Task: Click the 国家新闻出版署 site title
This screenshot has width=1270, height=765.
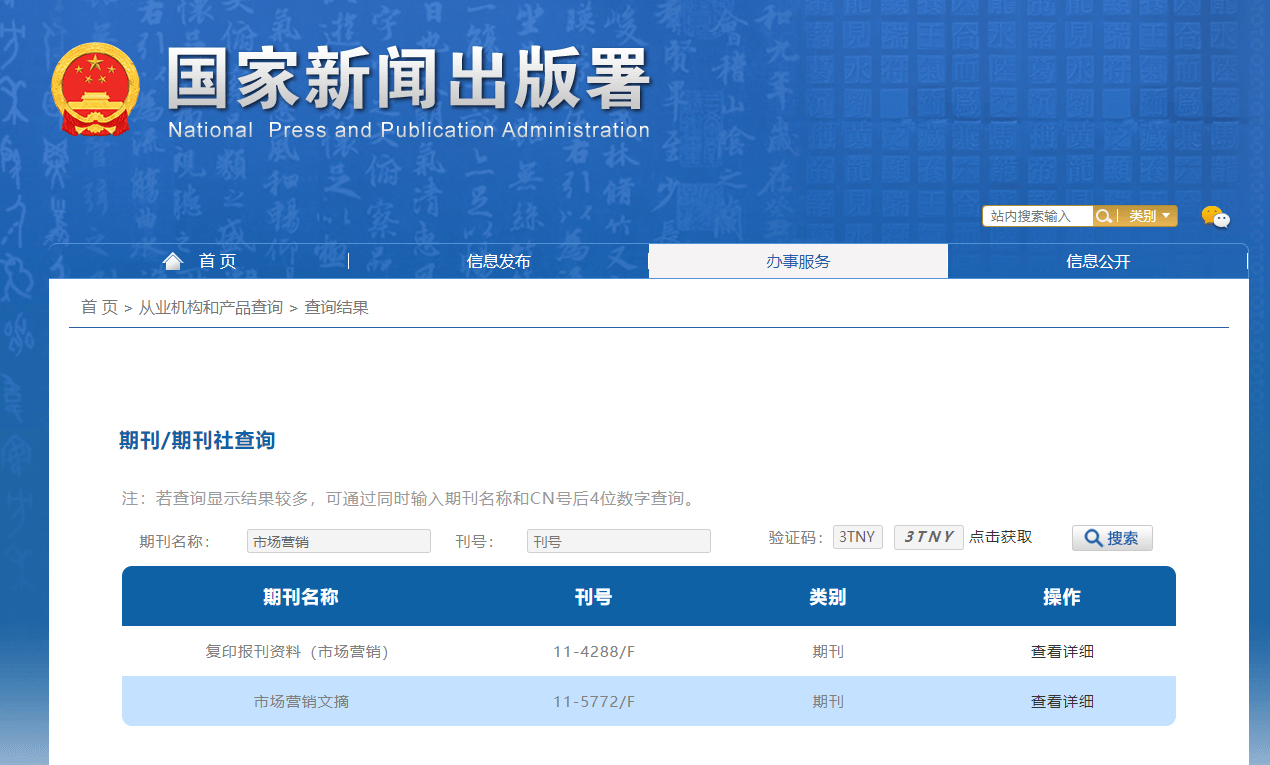Action: click(x=409, y=78)
